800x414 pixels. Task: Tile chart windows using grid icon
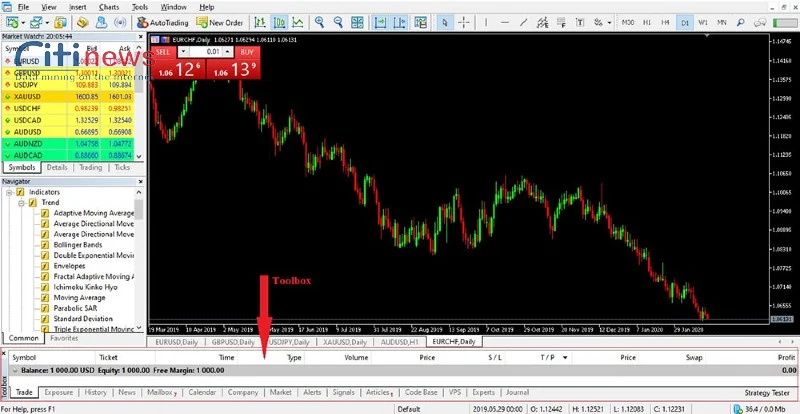[x=357, y=22]
